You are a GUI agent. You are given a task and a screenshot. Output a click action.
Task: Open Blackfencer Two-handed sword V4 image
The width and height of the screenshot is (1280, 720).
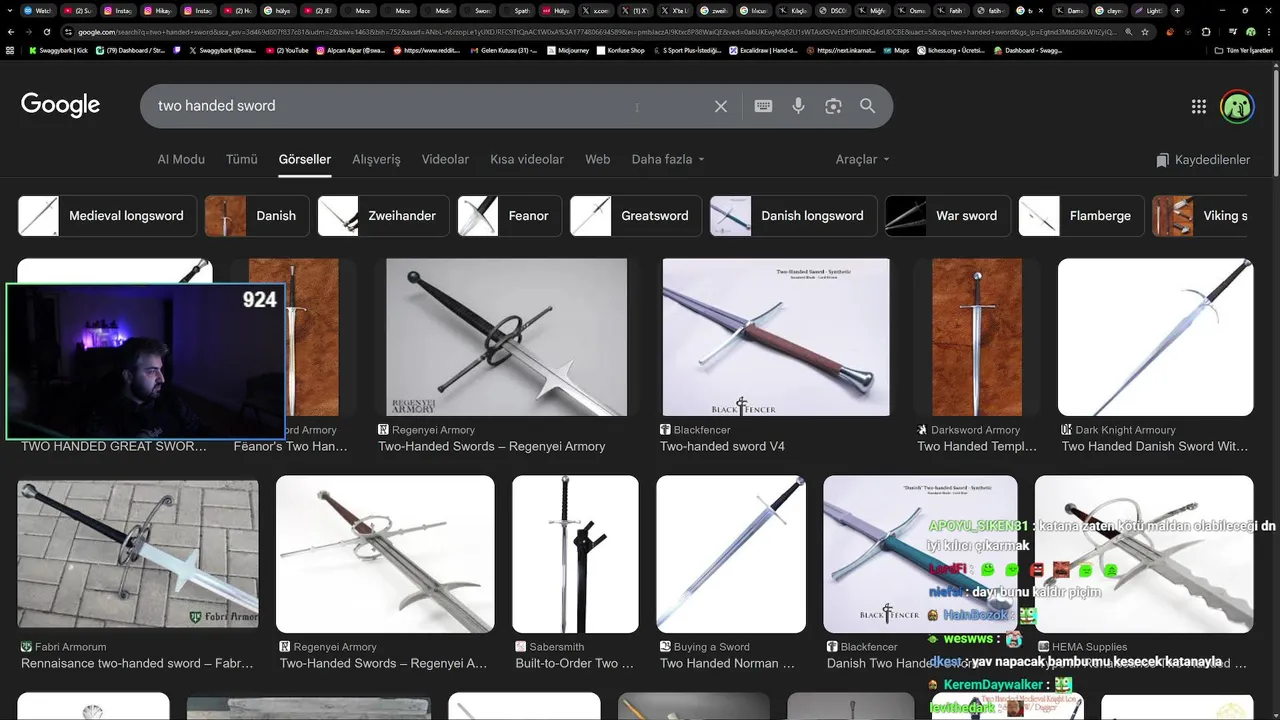(776, 337)
